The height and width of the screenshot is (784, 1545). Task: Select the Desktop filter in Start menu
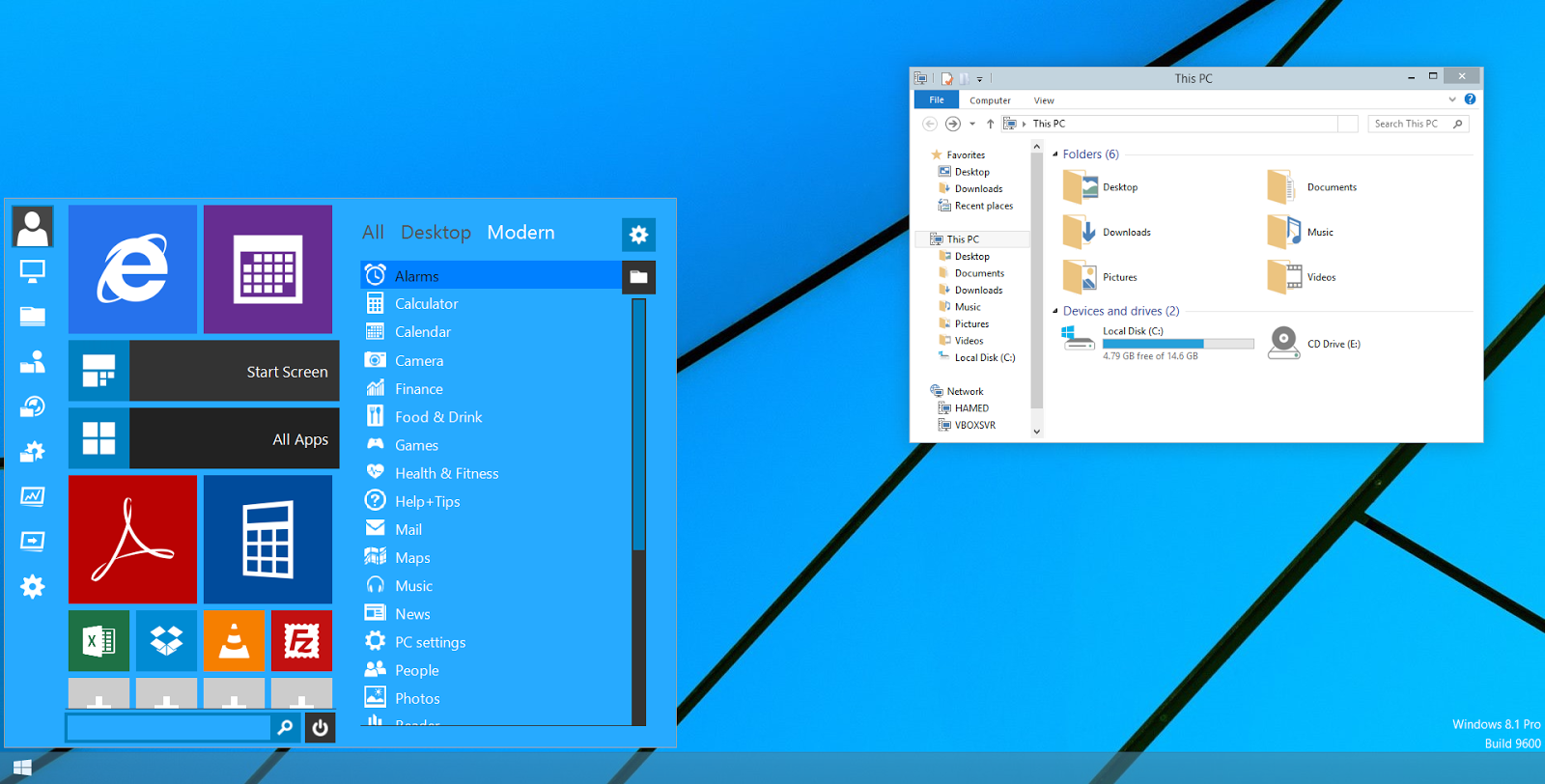click(x=435, y=233)
